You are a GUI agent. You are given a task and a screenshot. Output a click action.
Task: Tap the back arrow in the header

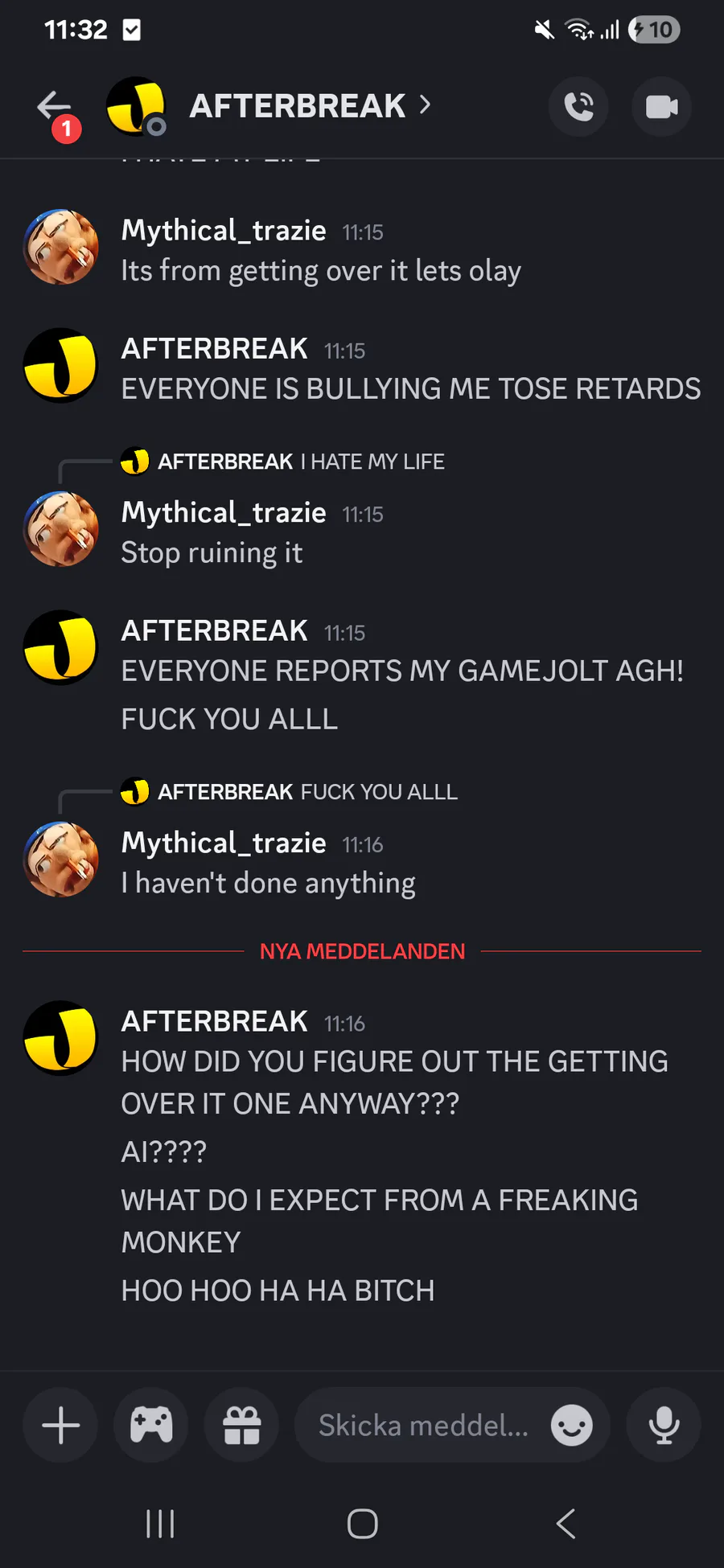54,106
